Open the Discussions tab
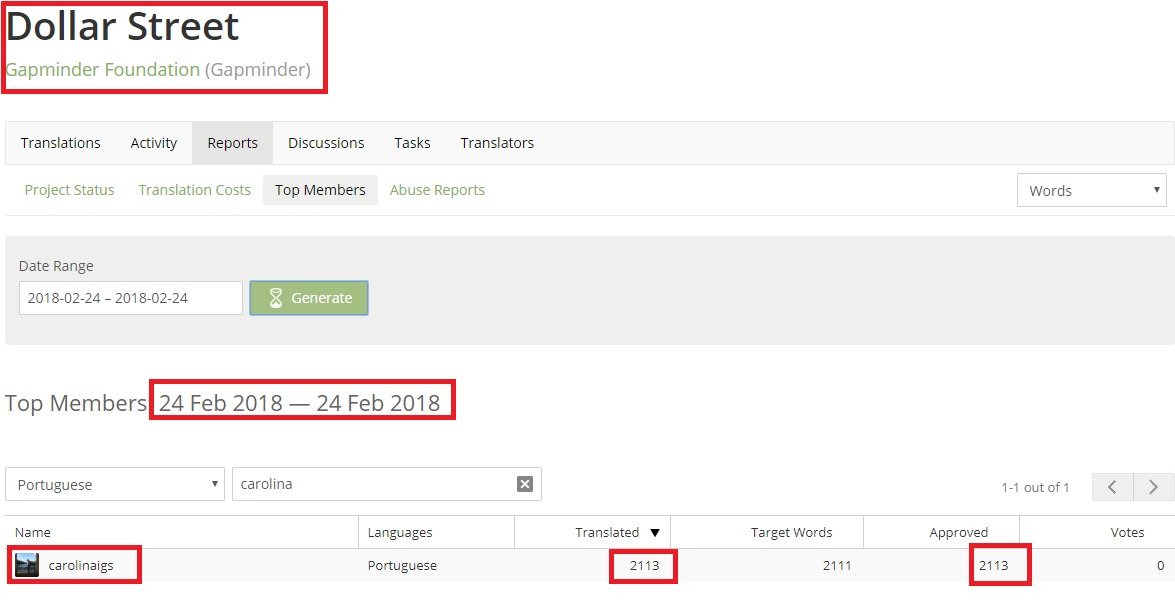The image size is (1175, 613). point(326,143)
